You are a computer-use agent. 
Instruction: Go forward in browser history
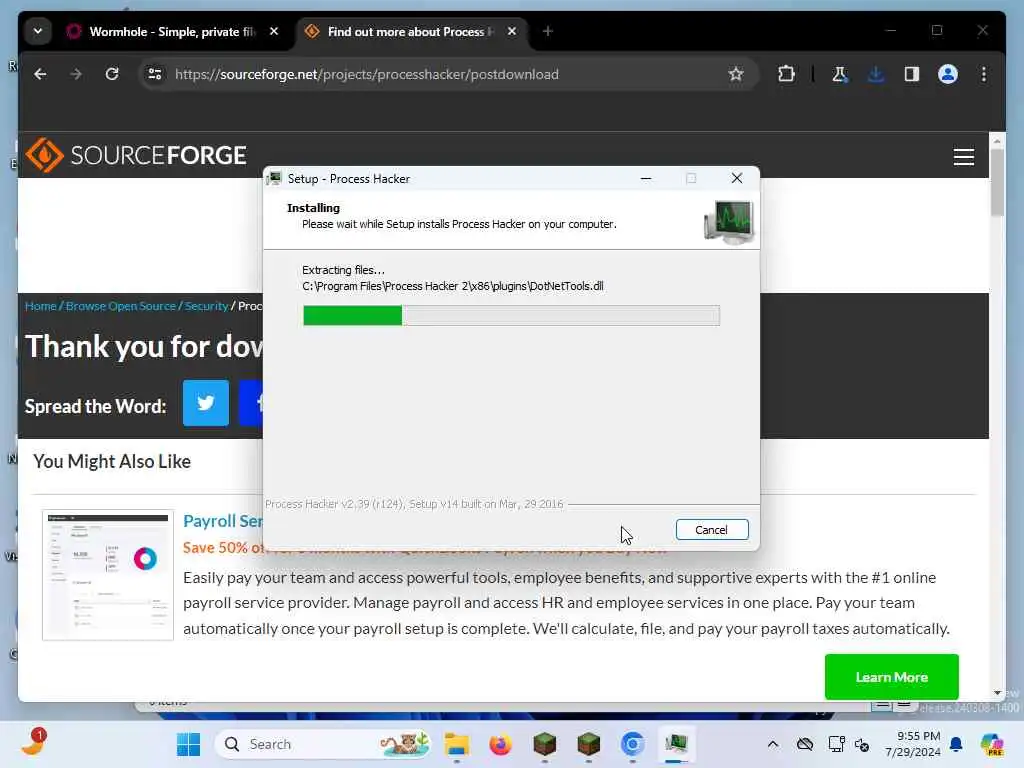[76, 74]
